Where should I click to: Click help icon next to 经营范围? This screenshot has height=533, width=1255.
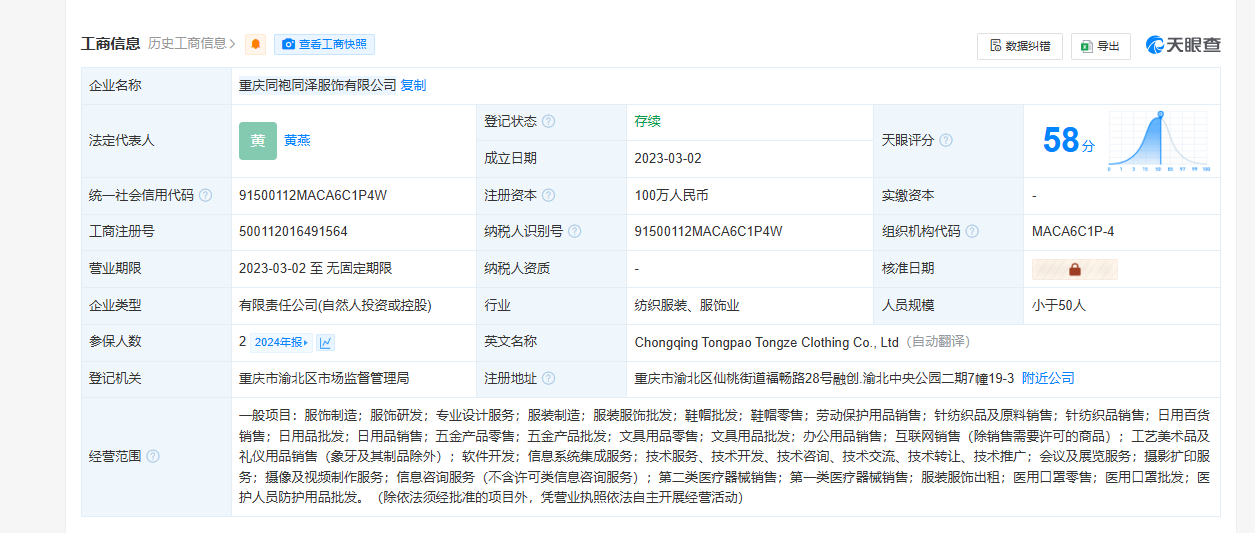(153, 456)
